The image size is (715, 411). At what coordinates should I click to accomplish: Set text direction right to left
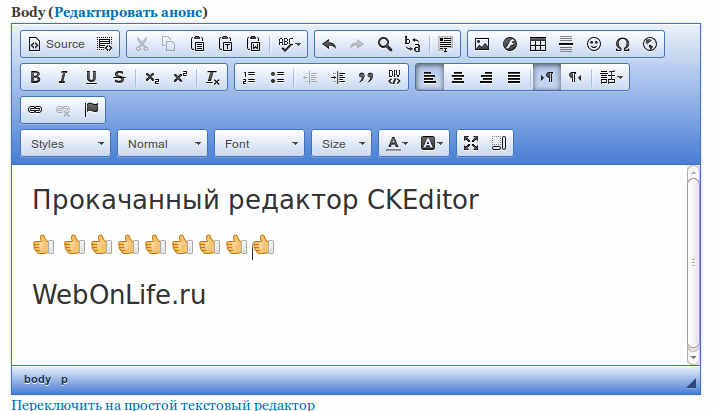575,77
